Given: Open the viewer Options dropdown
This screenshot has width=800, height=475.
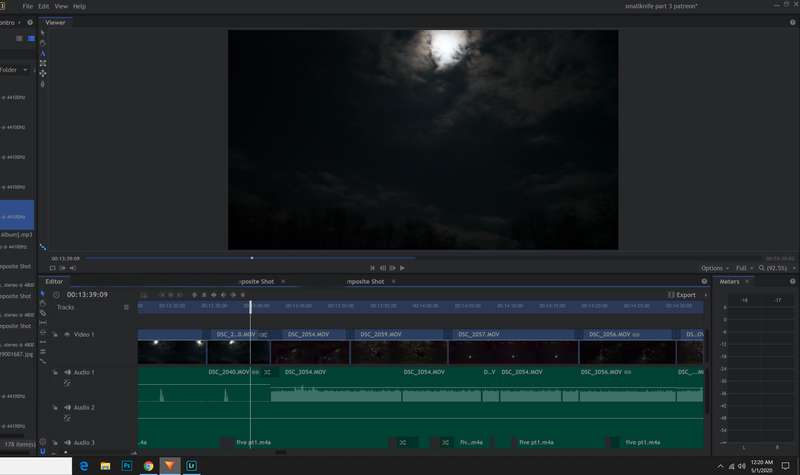Looking at the screenshot, I should tap(715, 268).
